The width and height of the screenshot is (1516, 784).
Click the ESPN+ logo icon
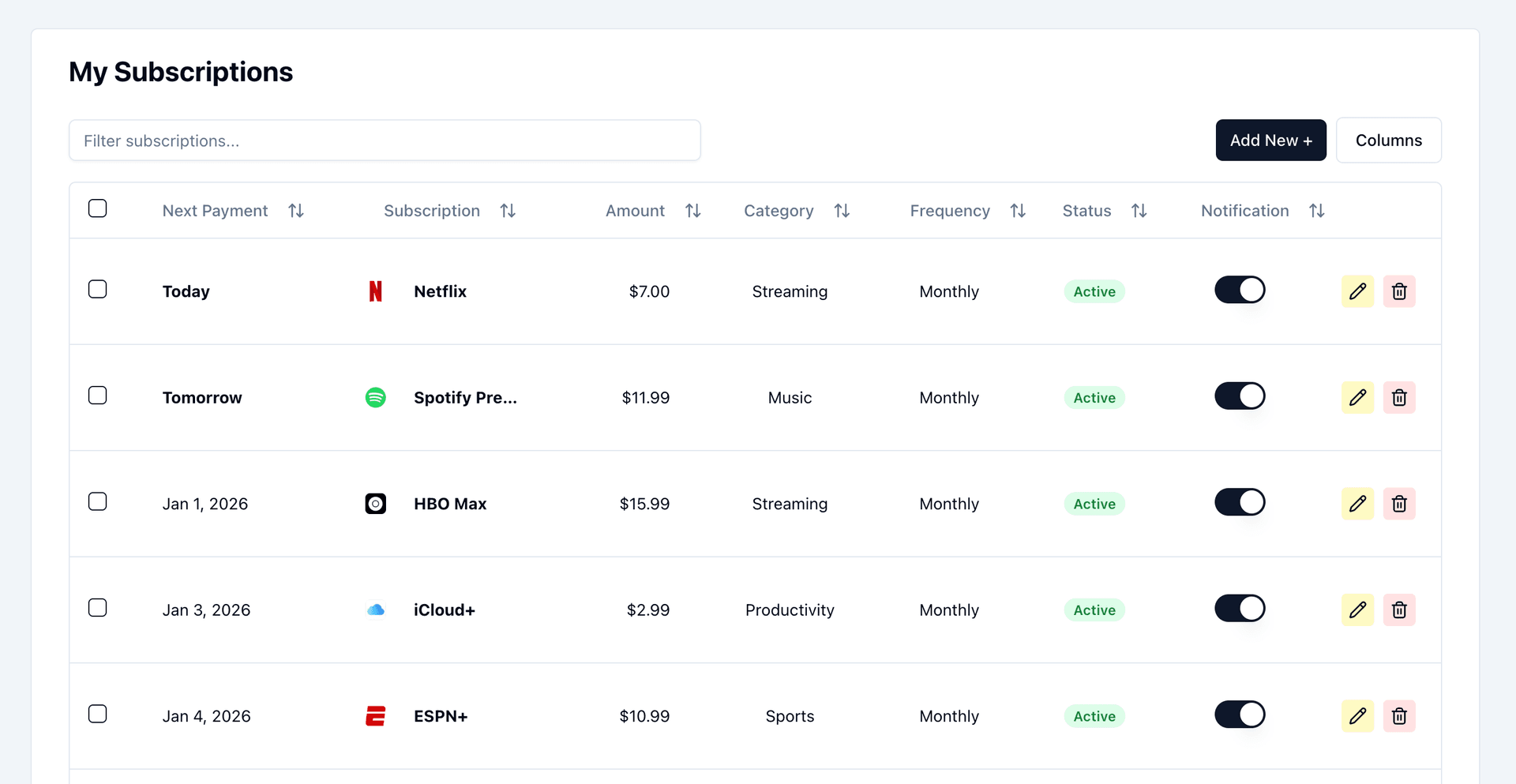point(376,716)
